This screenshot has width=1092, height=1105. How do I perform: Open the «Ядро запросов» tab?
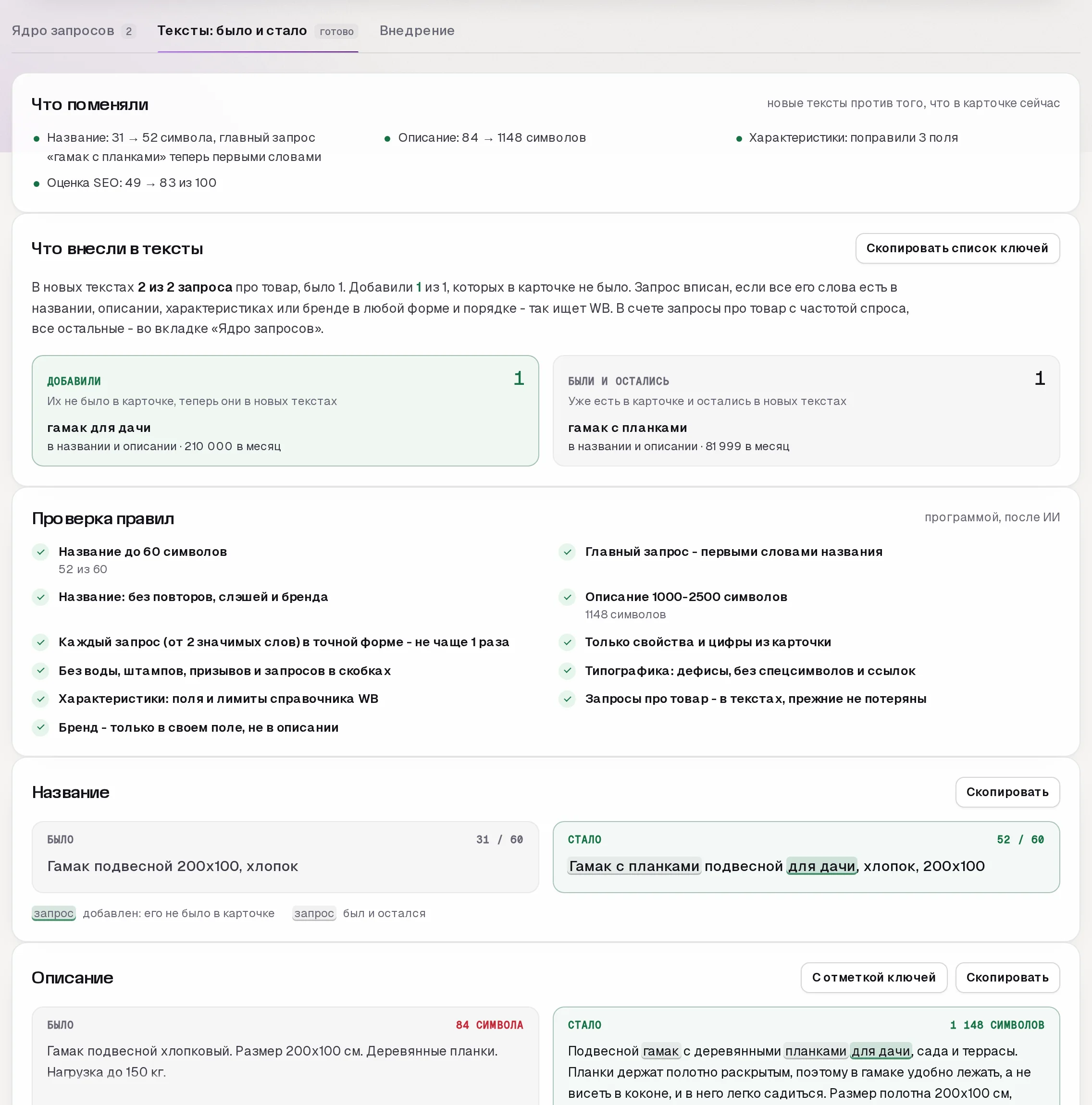click(x=74, y=31)
